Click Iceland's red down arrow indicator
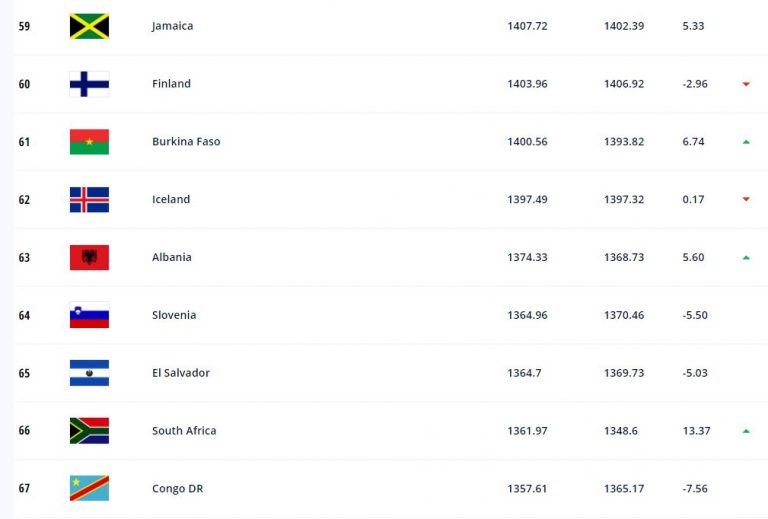The height and width of the screenshot is (519, 768). pos(746,199)
